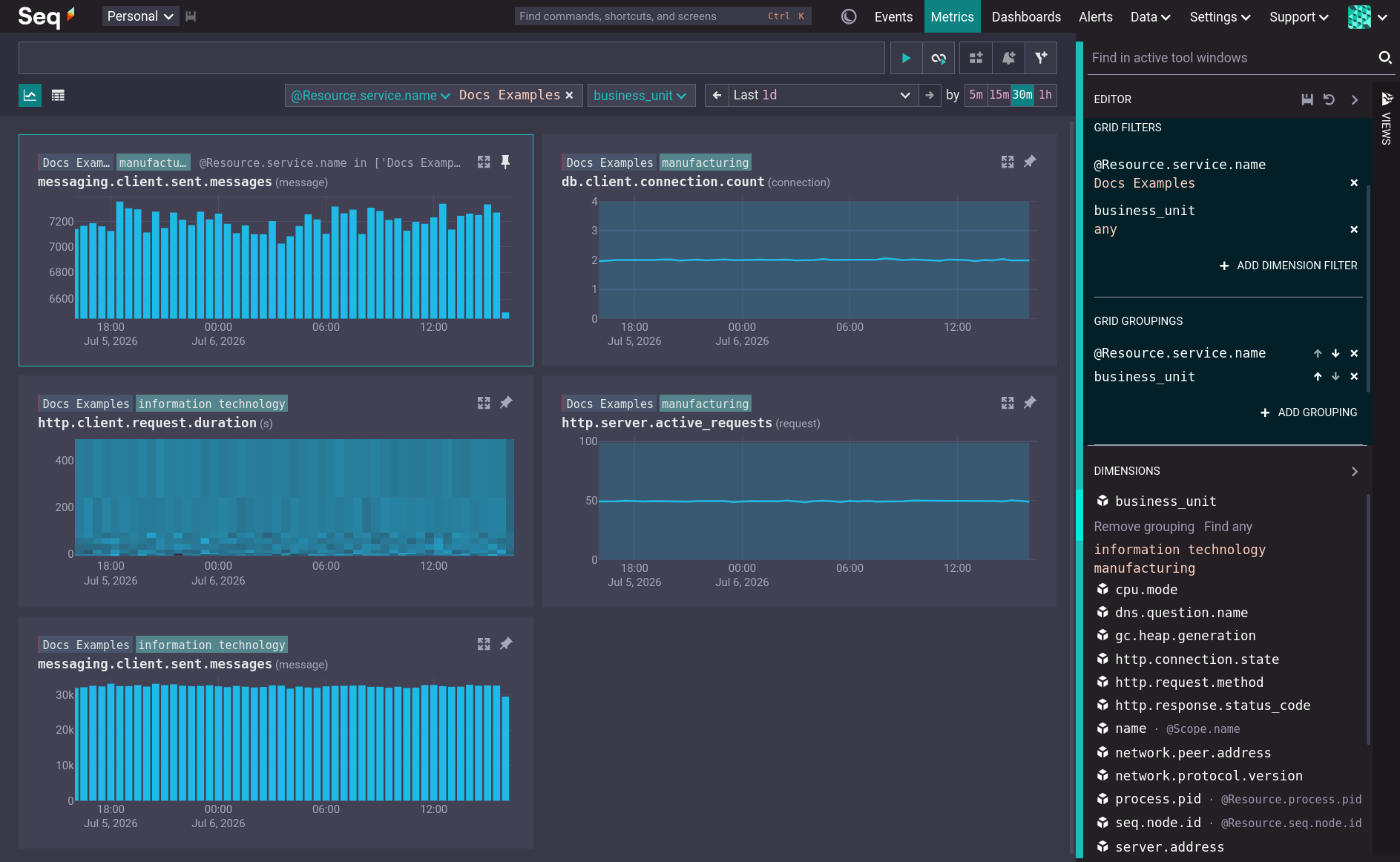Expand the Dimensions section chevron
This screenshot has height=862, width=1400.
coord(1355,472)
